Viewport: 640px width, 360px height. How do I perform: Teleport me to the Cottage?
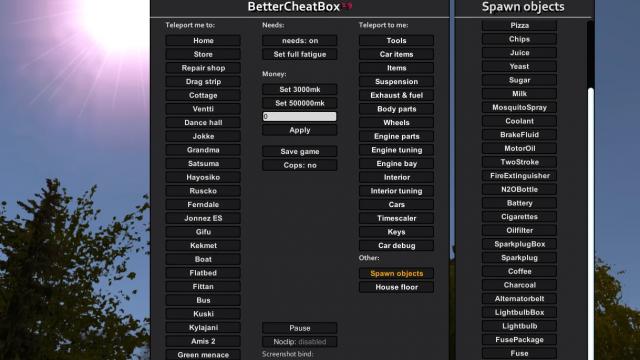tap(203, 95)
